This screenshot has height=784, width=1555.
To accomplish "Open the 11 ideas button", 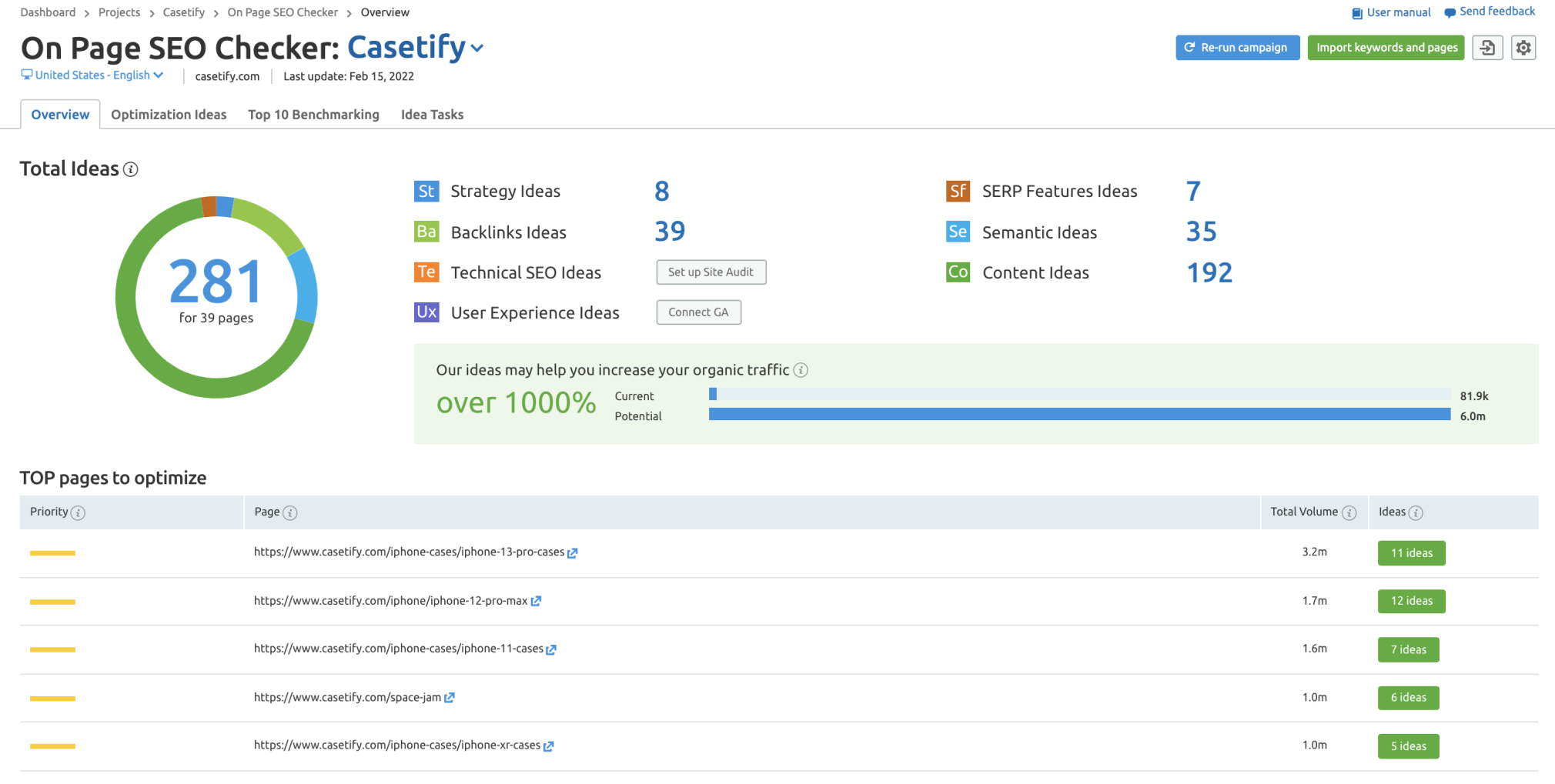I will point(1411,553).
